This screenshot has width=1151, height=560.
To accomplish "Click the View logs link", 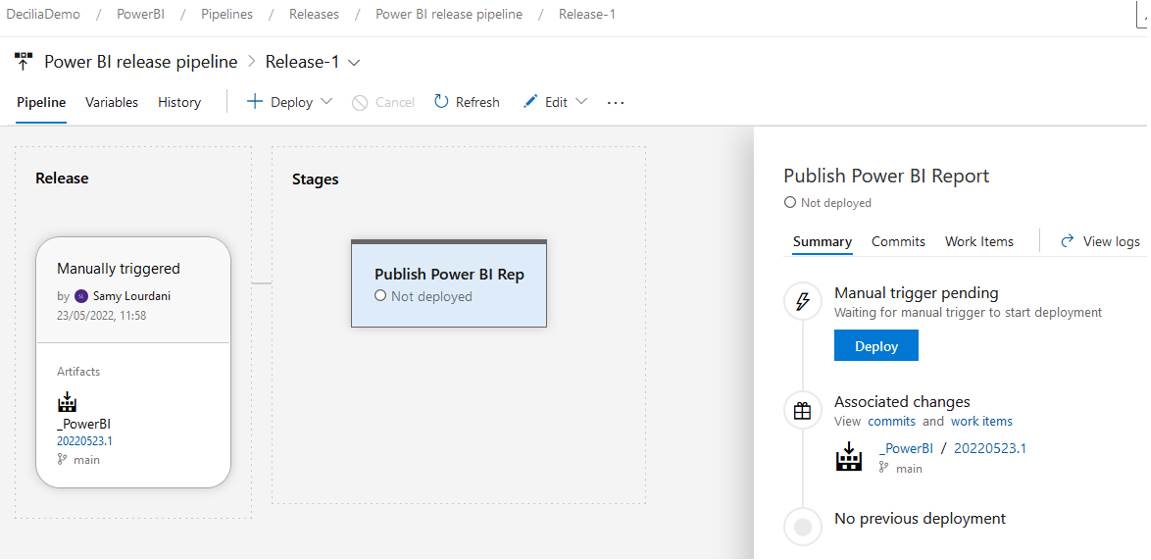I will 1111,241.
